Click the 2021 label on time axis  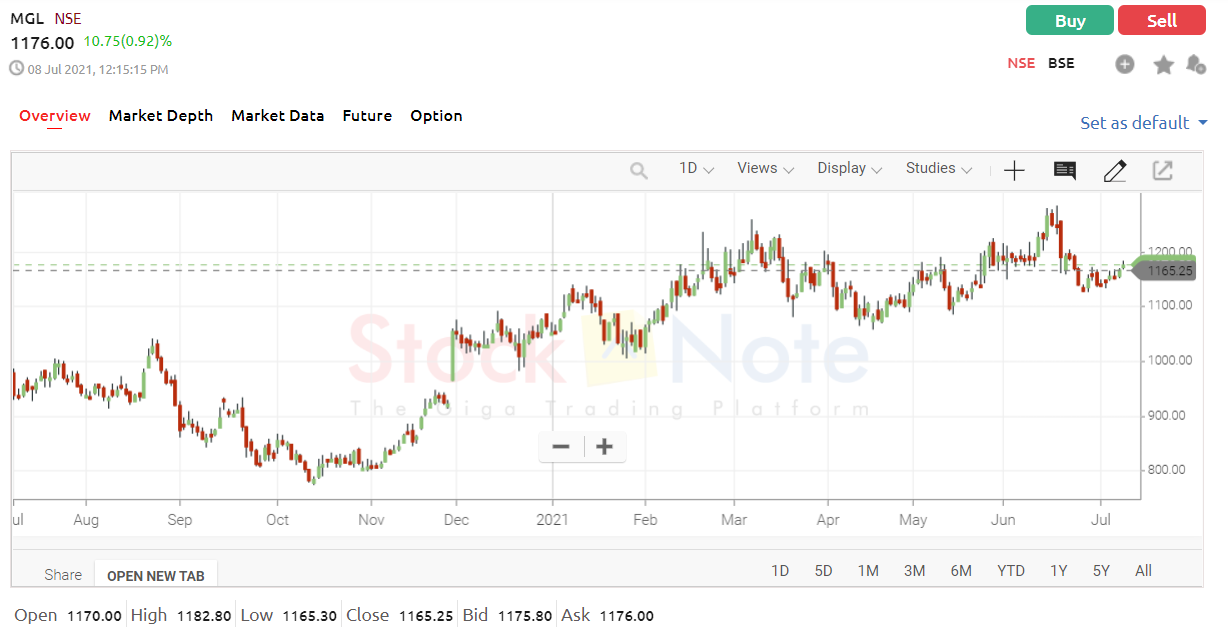(x=553, y=520)
